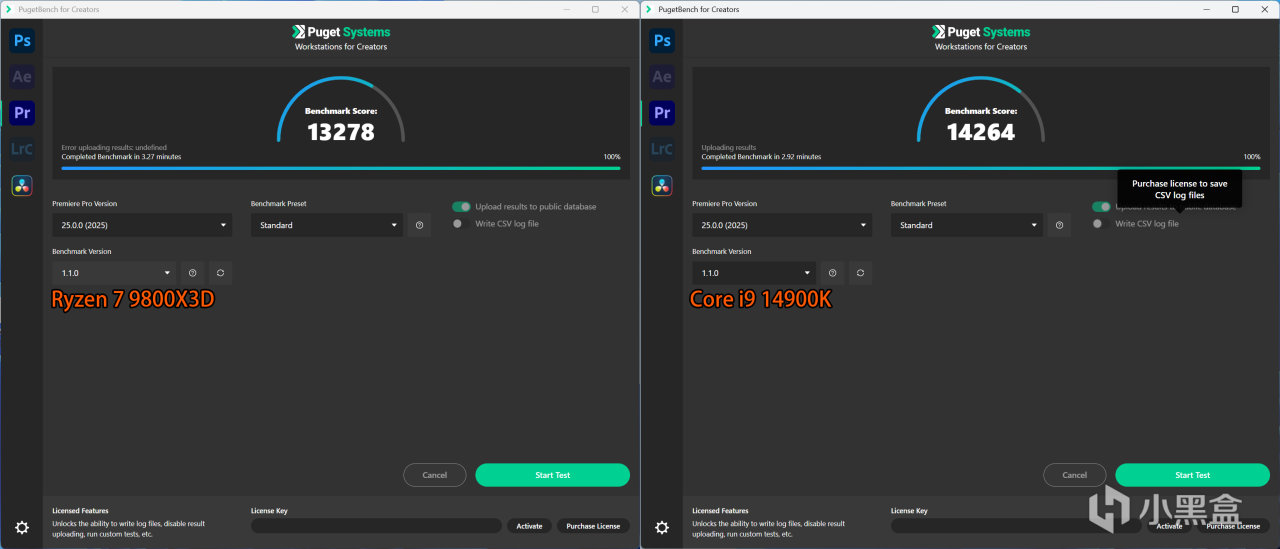Click 'Completed Benchmark in 2.92 minutes' text
The image size is (1280, 549).
pyautogui.click(x=761, y=157)
